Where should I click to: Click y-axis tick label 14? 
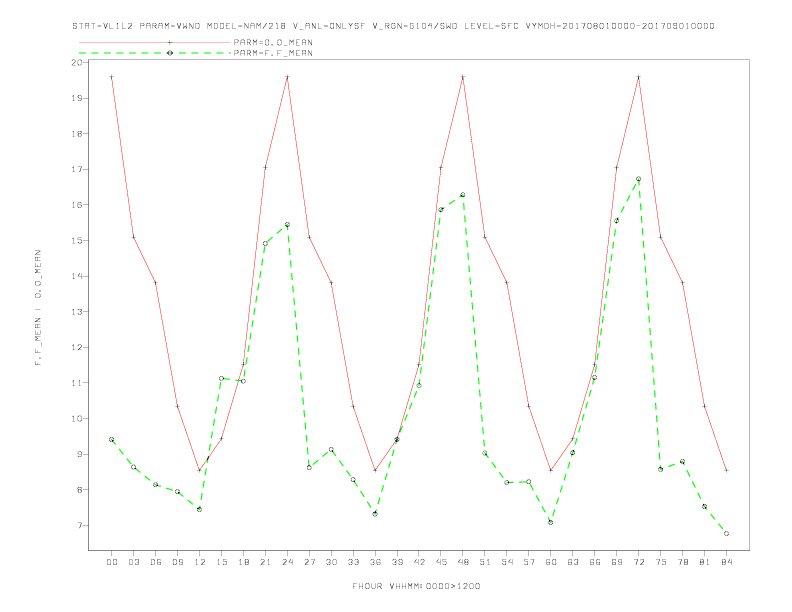pyautogui.click(x=77, y=276)
